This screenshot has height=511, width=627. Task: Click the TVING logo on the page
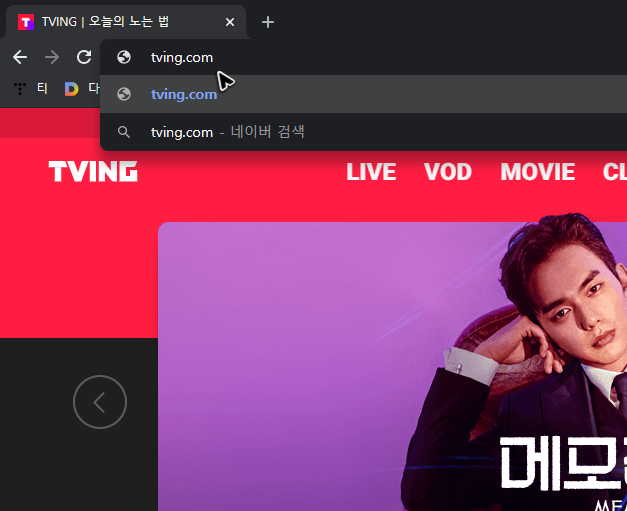pos(93,172)
